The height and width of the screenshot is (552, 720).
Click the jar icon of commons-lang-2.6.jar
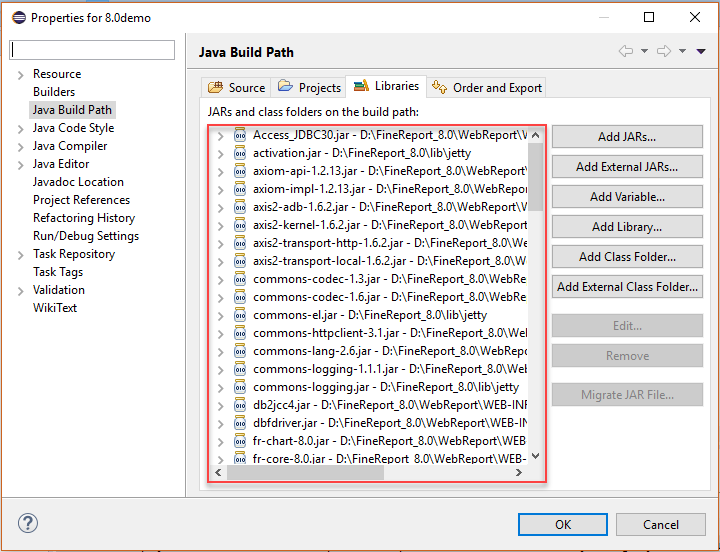pyautogui.click(x=240, y=351)
